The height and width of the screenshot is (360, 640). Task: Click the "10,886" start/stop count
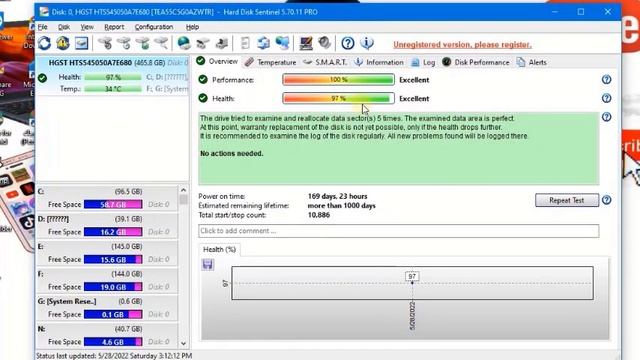(x=318, y=215)
